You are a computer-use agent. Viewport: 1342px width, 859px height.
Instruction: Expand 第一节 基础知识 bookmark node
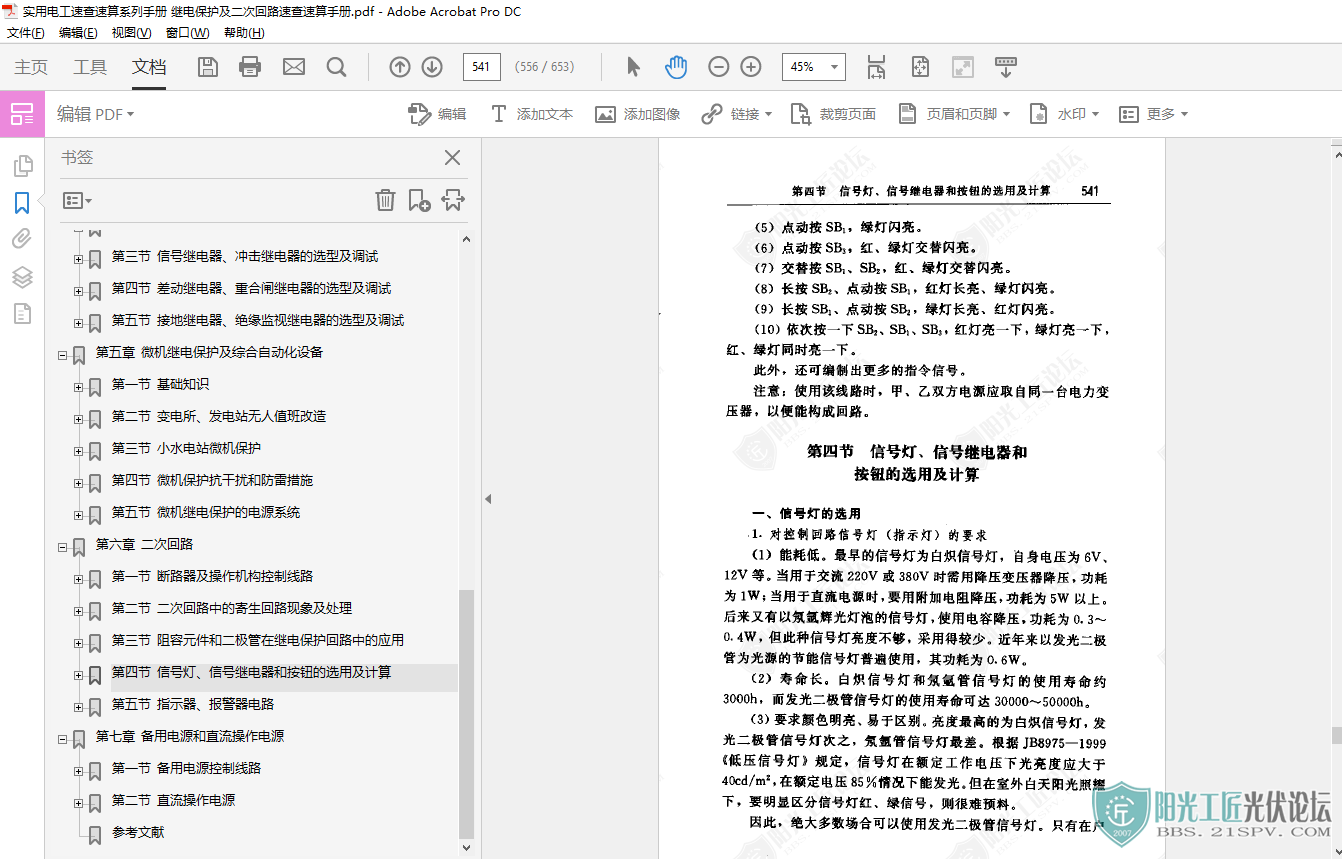tap(78, 386)
